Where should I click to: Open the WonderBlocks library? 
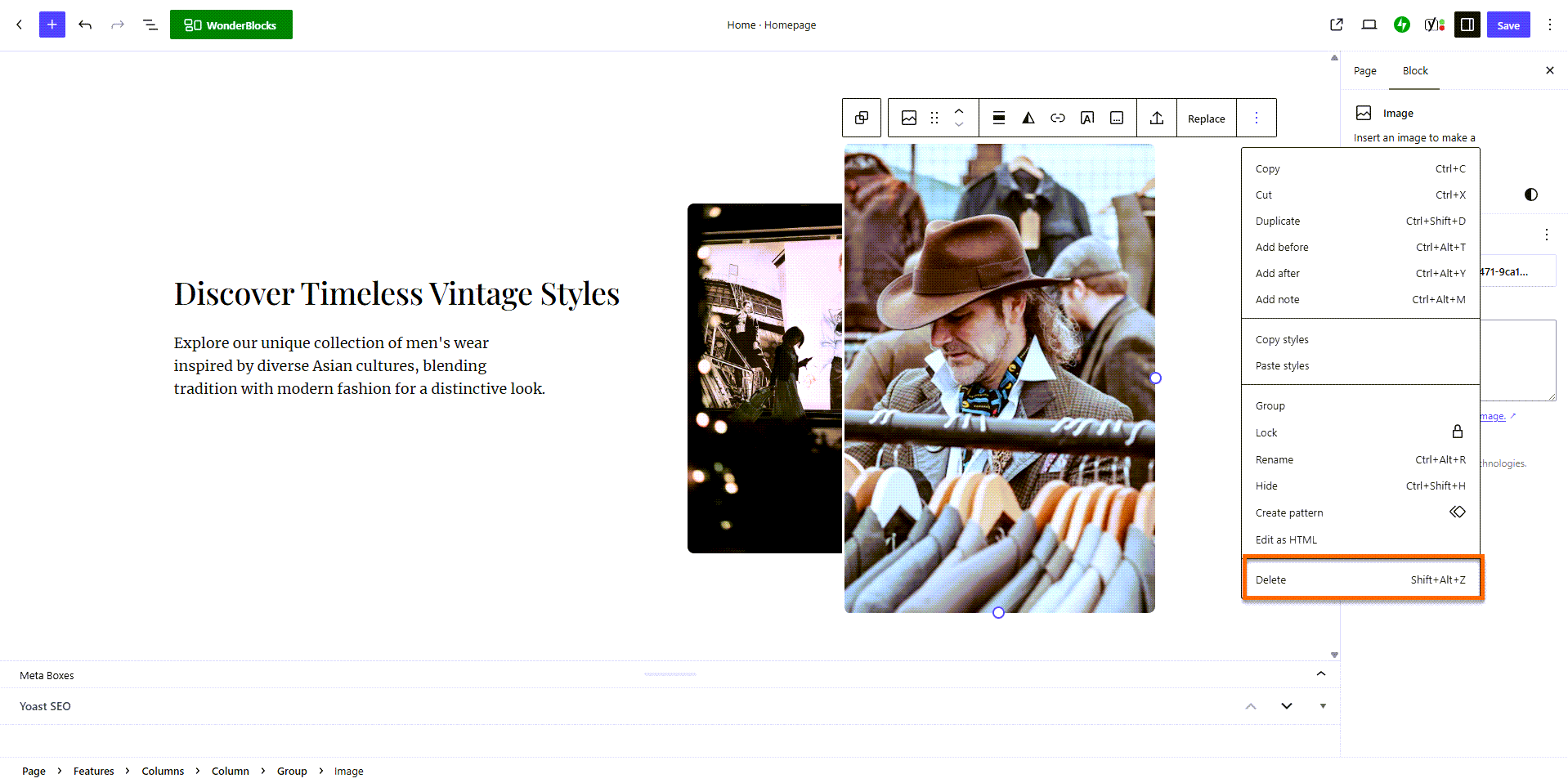tap(231, 25)
